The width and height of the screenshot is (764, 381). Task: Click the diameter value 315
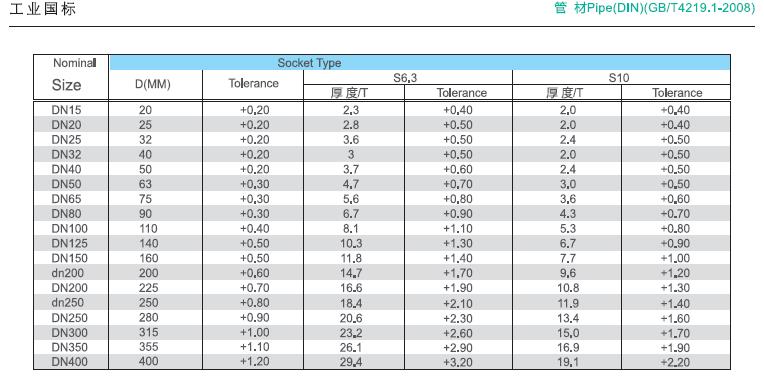coord(148,332)
